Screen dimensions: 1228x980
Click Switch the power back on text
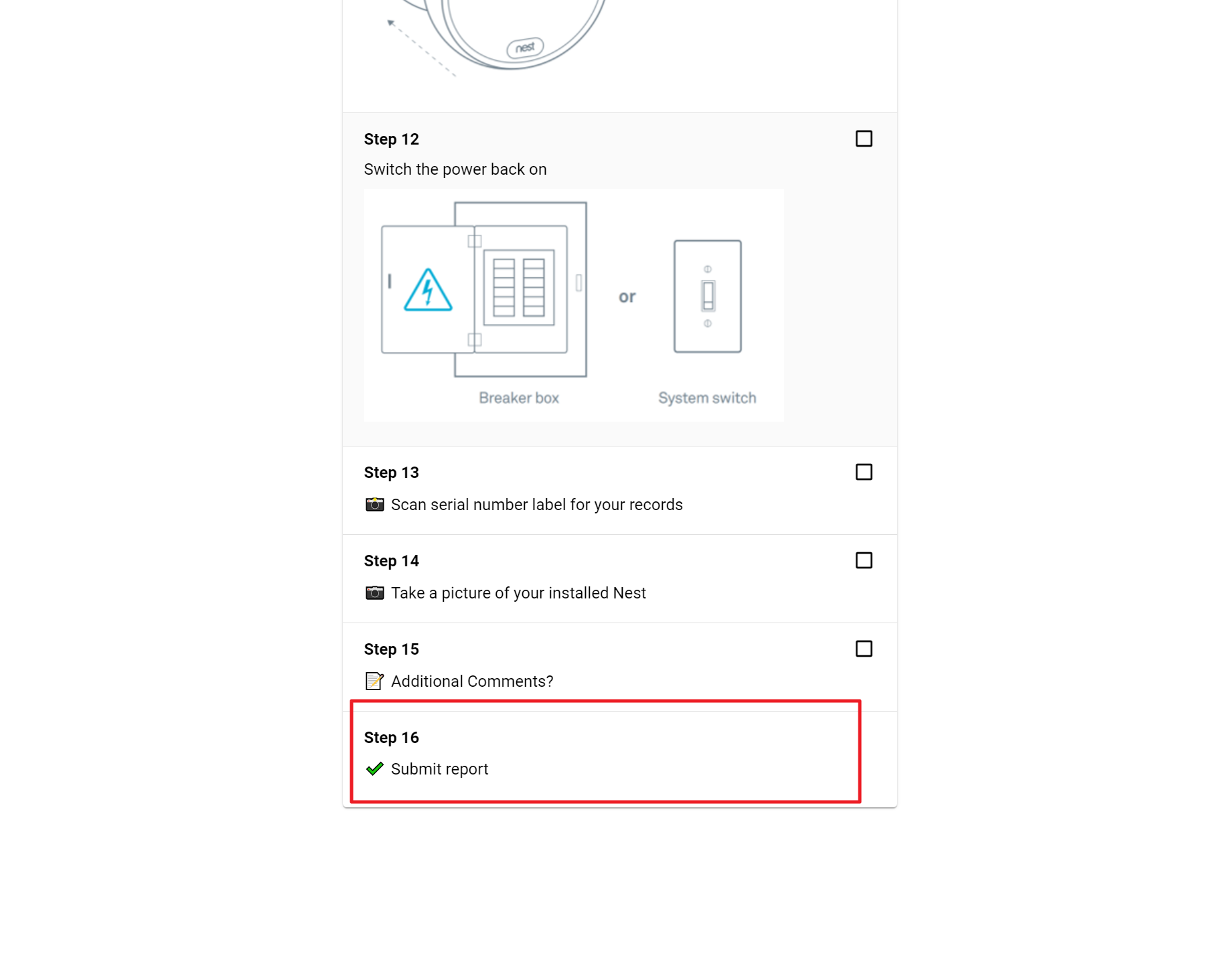(x=455, y=169)
